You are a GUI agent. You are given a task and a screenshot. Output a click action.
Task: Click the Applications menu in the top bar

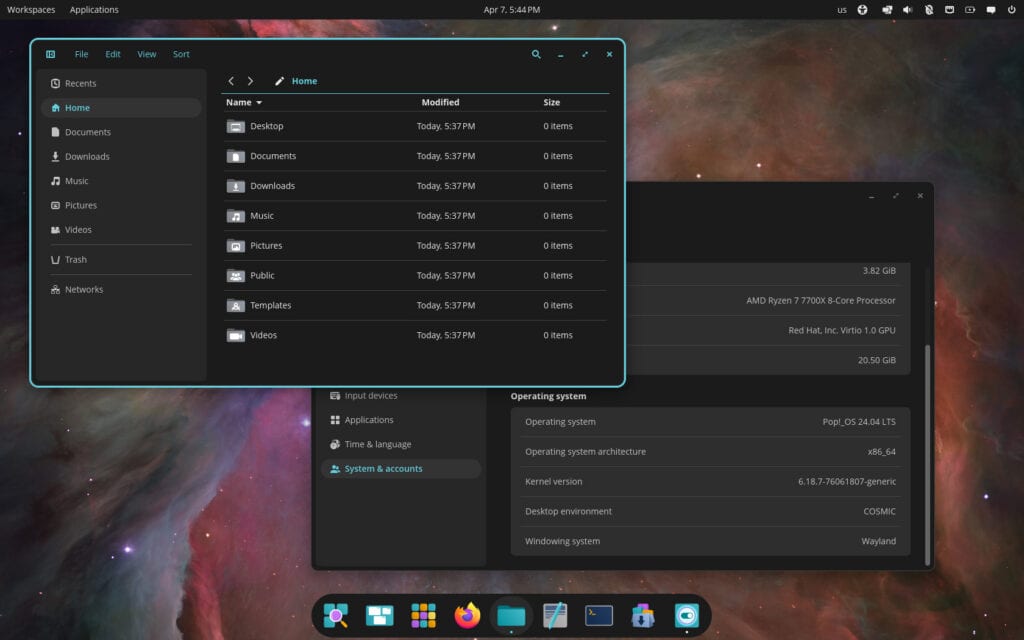click(x=94, y=9)
